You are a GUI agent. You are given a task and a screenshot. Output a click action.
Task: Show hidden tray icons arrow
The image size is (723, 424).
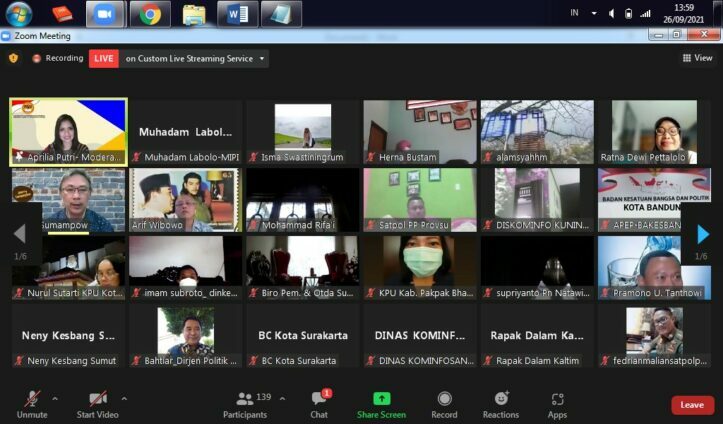(x=594, y=13)
